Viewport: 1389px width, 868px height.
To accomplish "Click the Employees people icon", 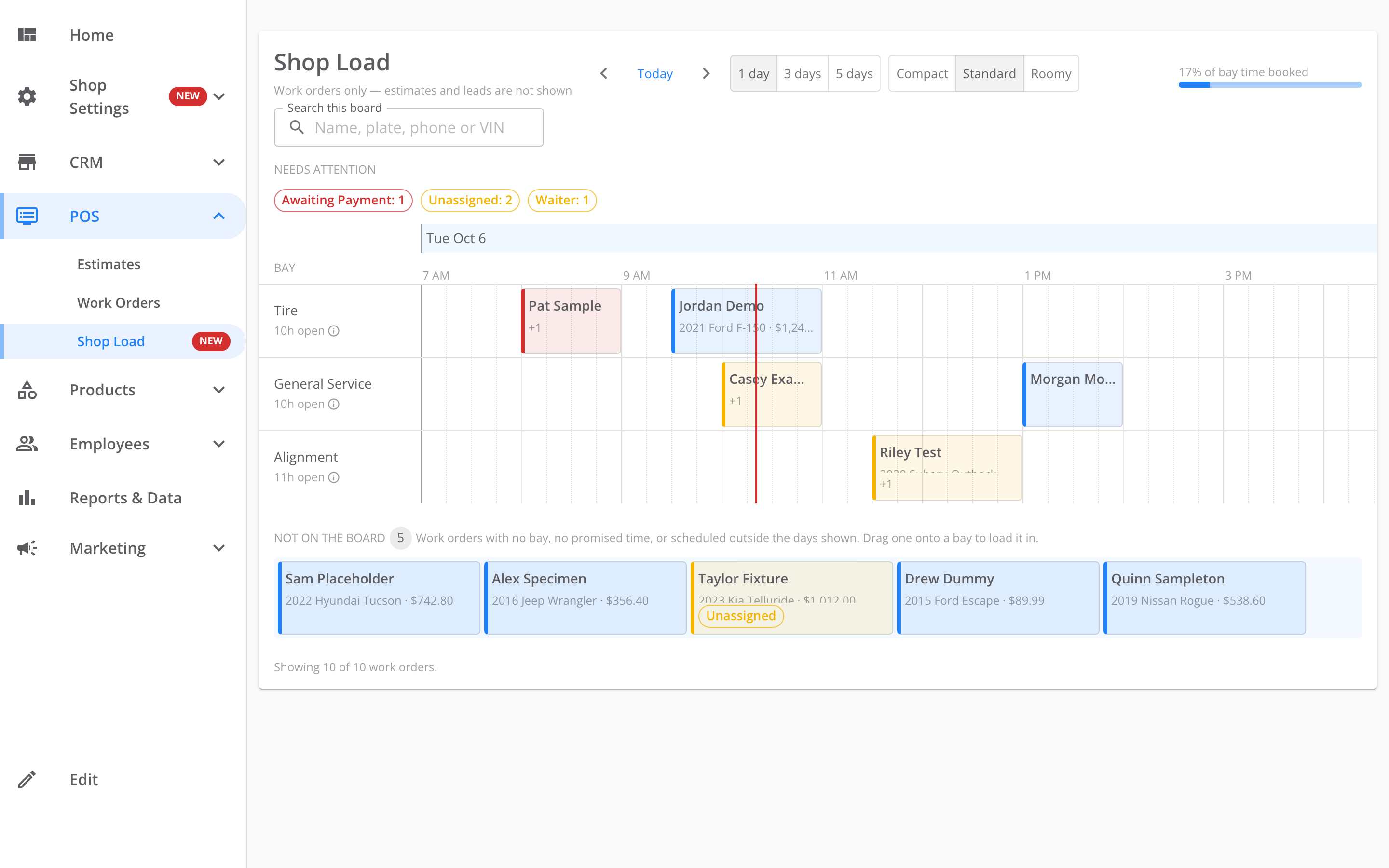I will point(27,444).
